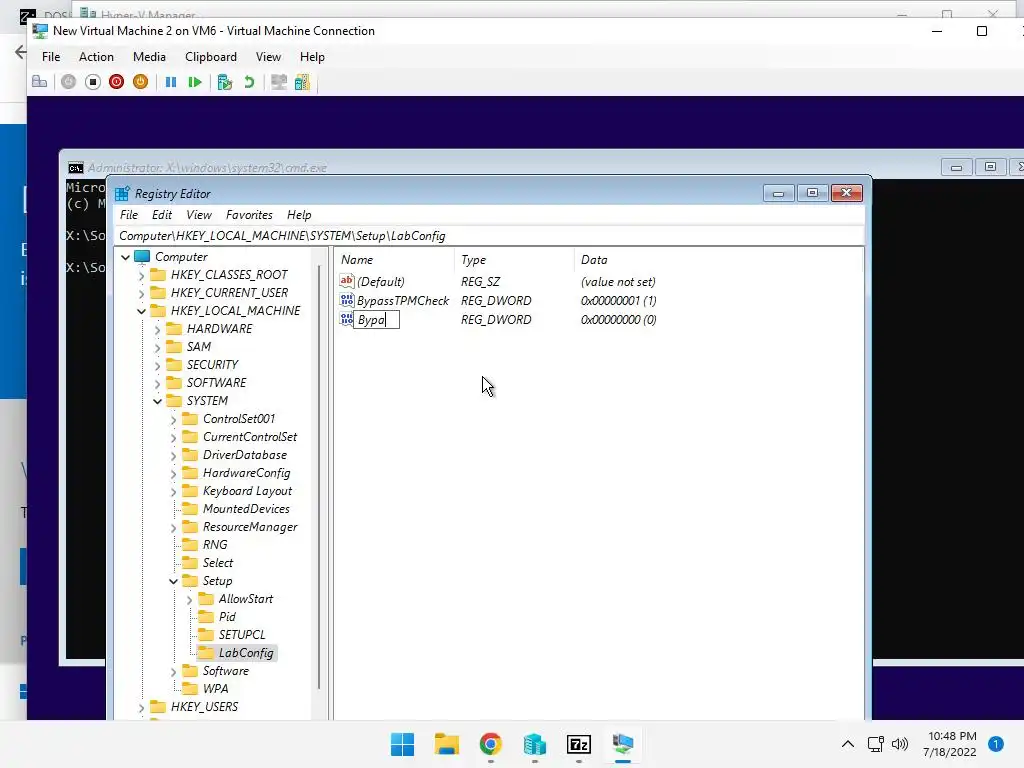Expand HKEY_CLASSES_ROOT
Screen dimensions: 1024x768
(x=141, y=276)
